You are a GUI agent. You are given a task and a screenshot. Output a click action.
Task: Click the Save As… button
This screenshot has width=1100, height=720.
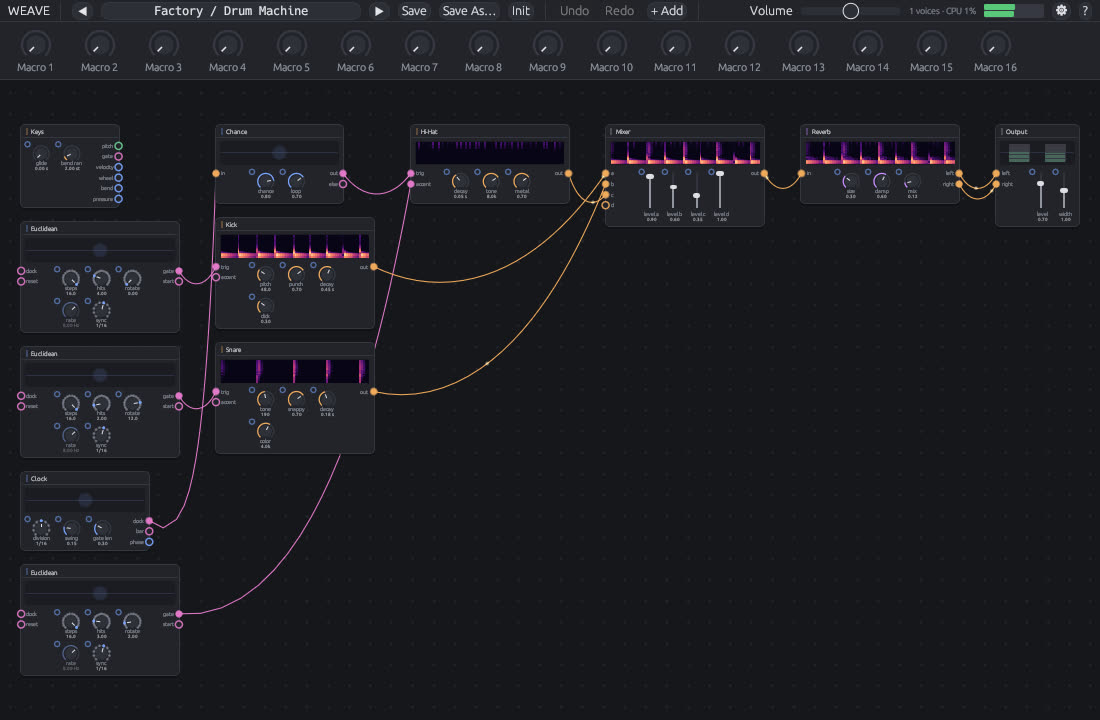point(469,11)
